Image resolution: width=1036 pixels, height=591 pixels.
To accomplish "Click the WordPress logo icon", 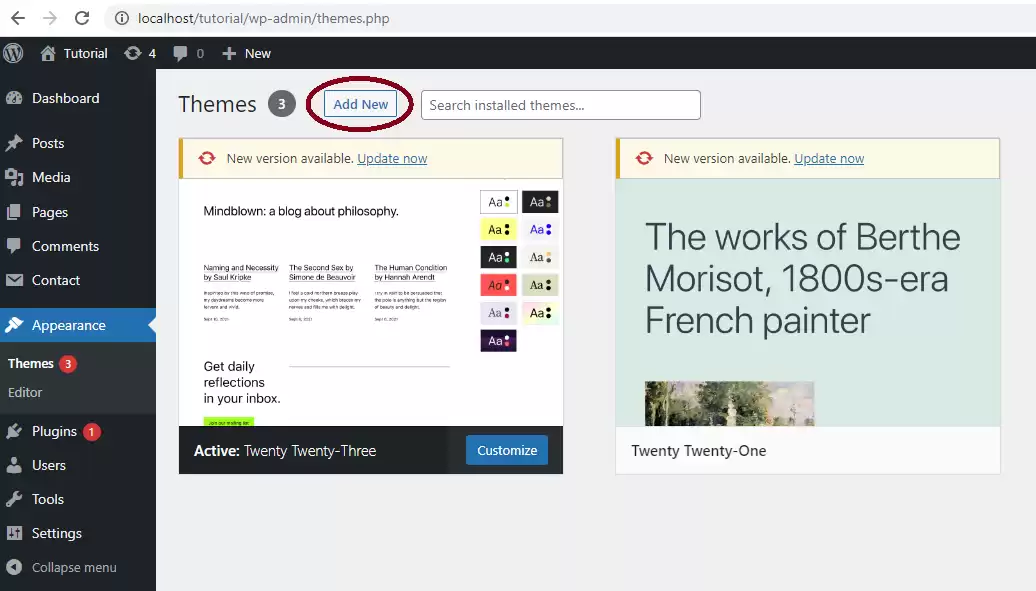I will tap(14, 53).
